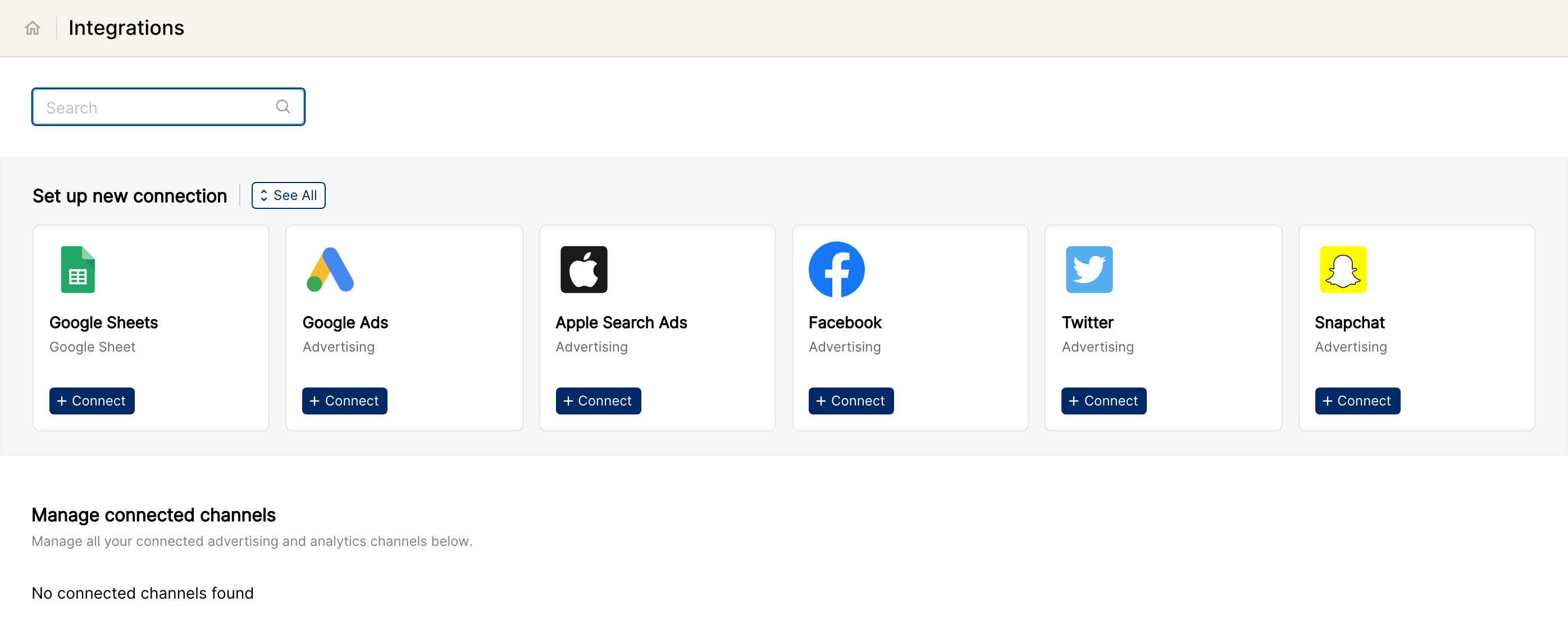This screenshot has width=1568, height=629.
Task: Connect the Snapchat integration
Action: [x=1357, y=402]
